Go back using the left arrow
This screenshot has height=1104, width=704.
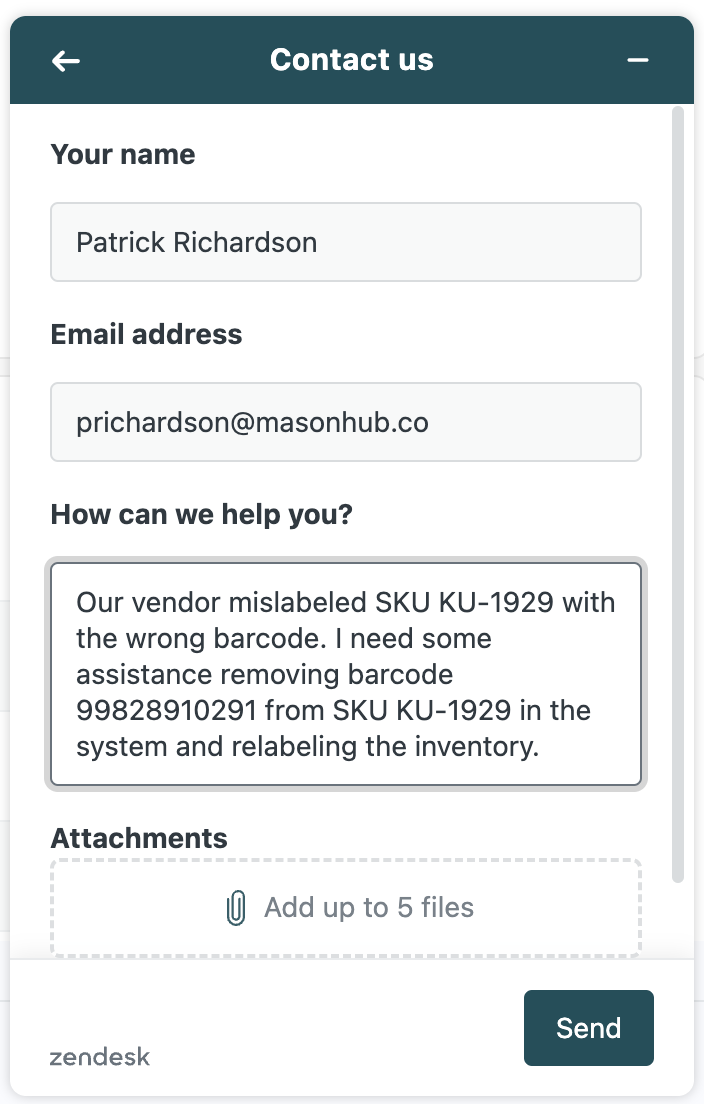(x=66, y=61)
